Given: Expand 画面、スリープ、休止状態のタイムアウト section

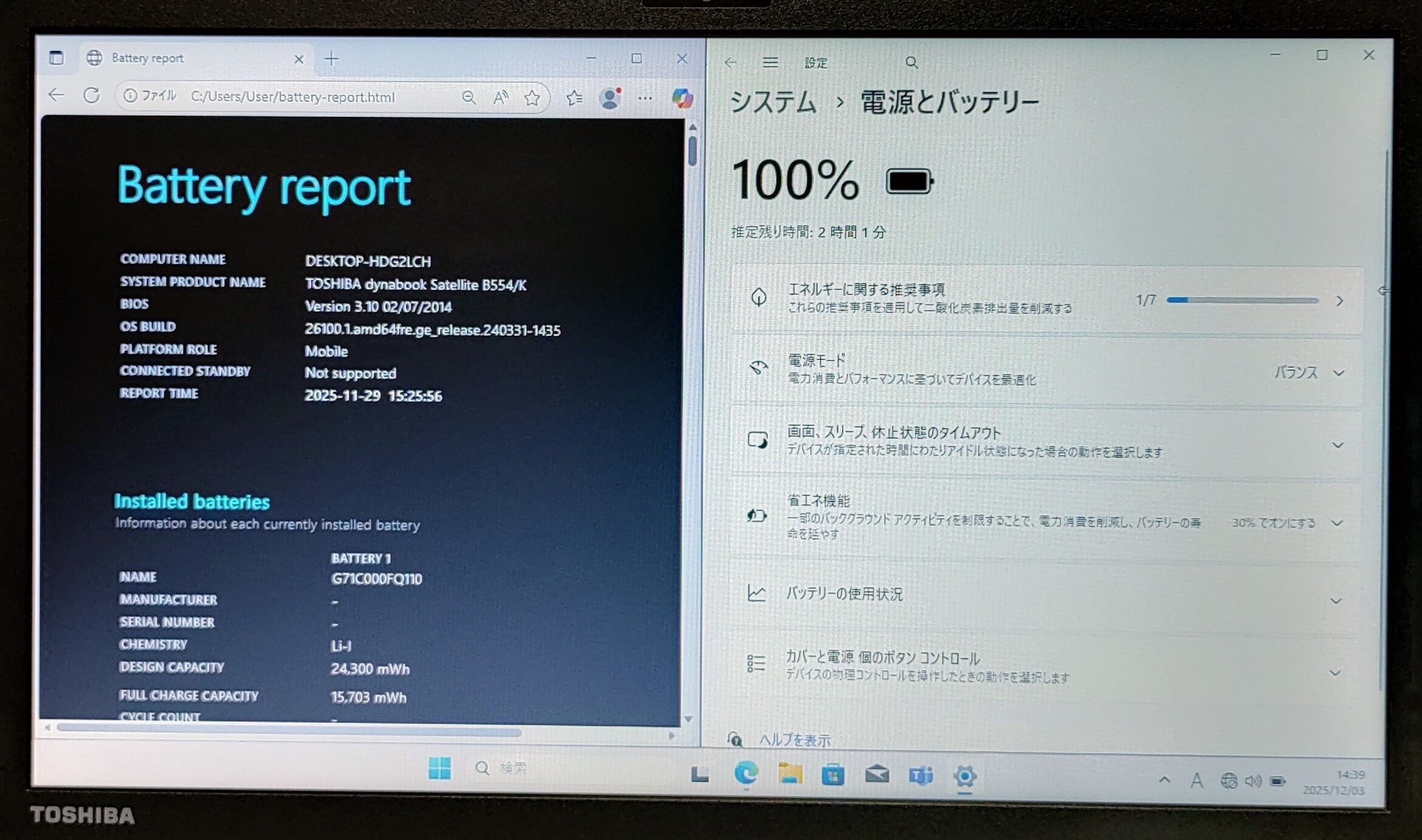Looking at the screenshot, I should pos(1337,445).
